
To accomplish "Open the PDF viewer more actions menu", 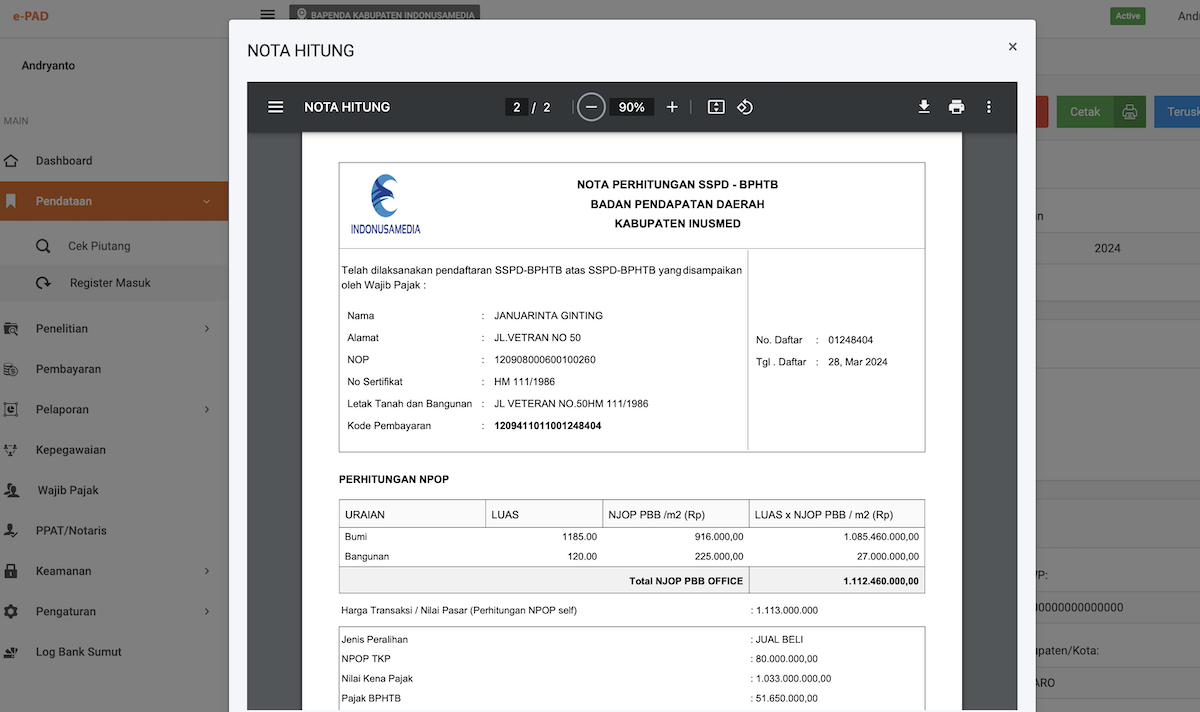I will 989,107.
